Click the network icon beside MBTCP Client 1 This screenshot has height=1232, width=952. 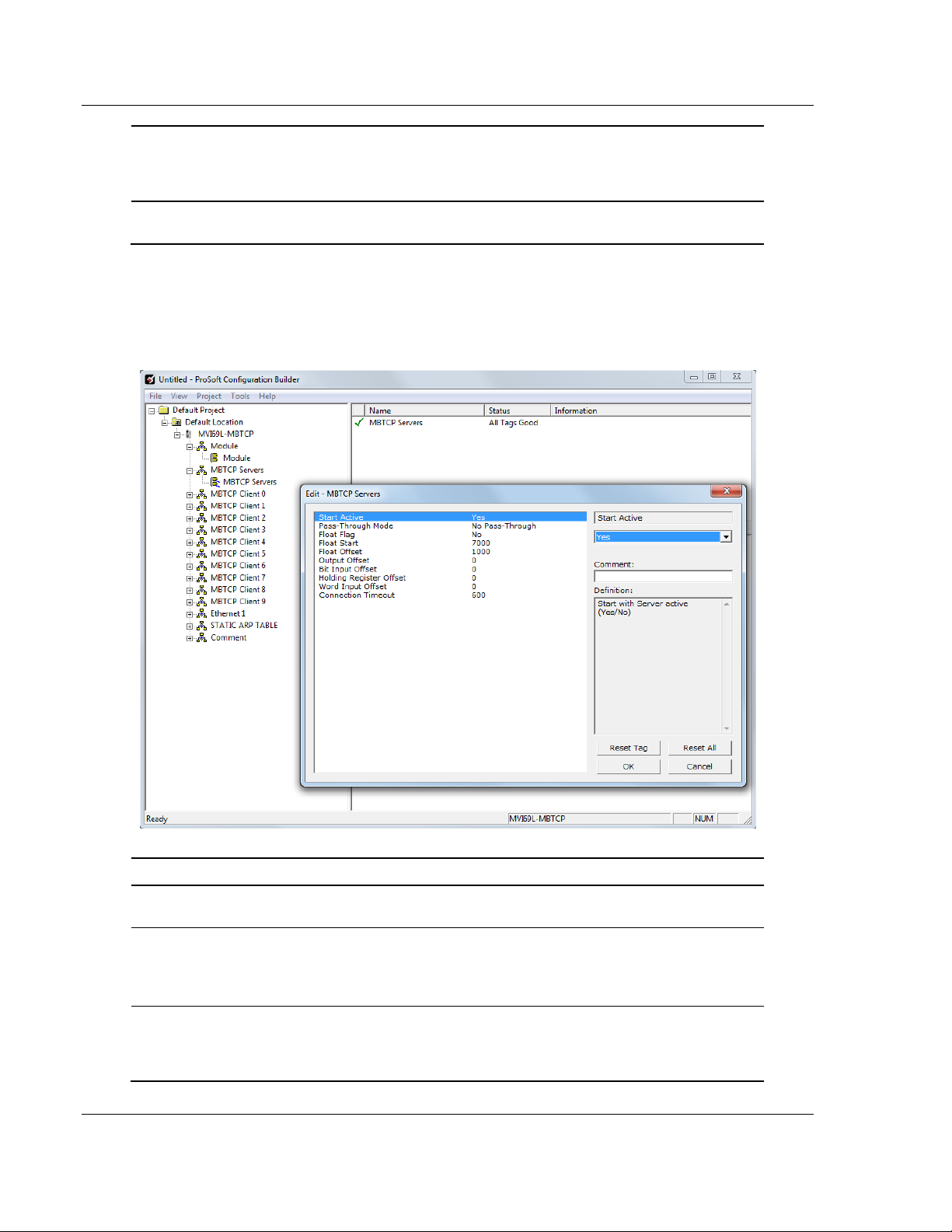202,506
